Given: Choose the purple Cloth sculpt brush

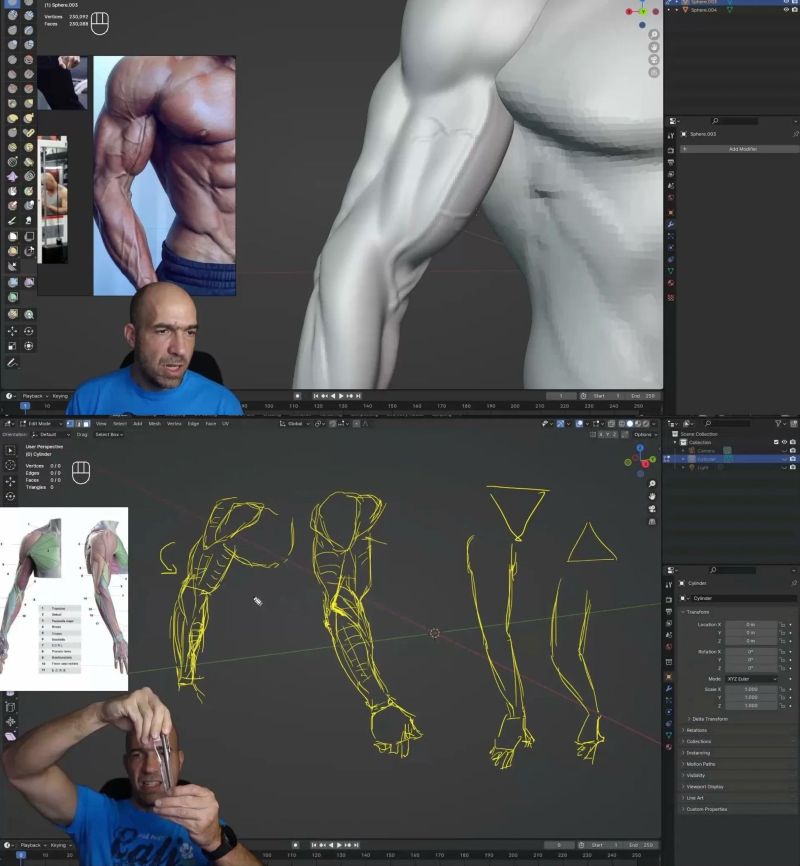Looking at the screenshot, I should [12, 176].
